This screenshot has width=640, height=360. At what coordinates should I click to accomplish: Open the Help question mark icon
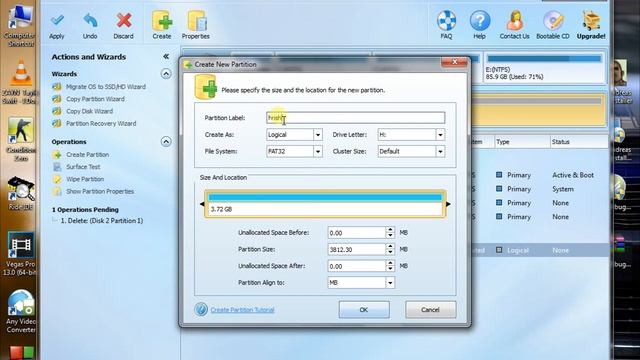(480, 20)
